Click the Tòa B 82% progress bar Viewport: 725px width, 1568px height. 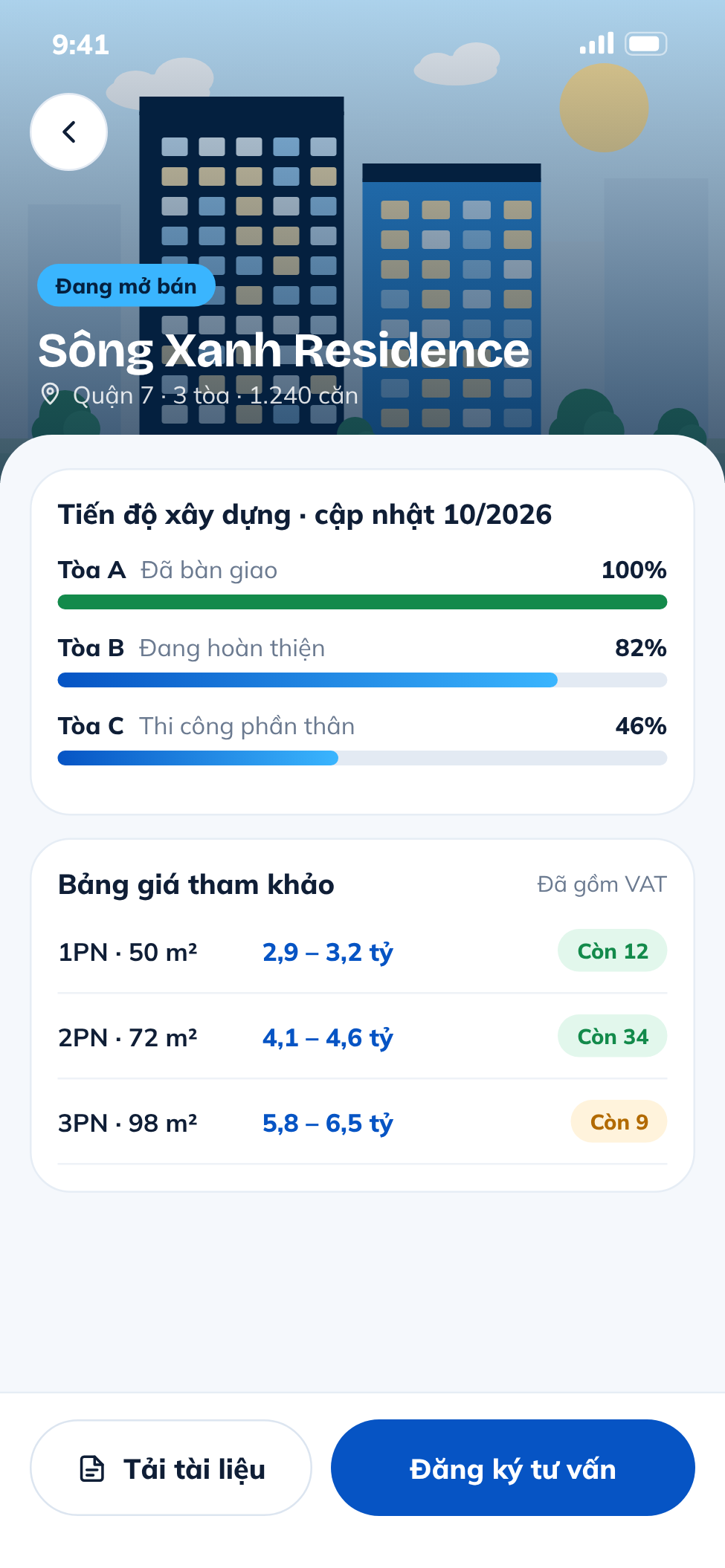[362, 680]
